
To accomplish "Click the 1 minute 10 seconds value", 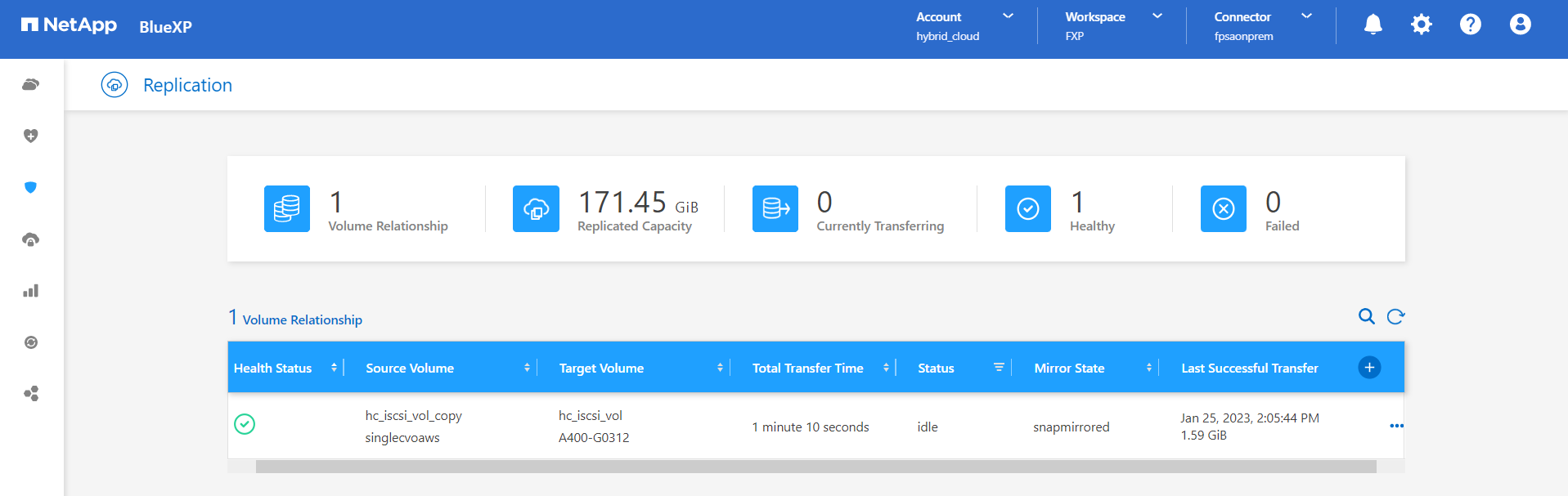I will click(x=811, y=427).
